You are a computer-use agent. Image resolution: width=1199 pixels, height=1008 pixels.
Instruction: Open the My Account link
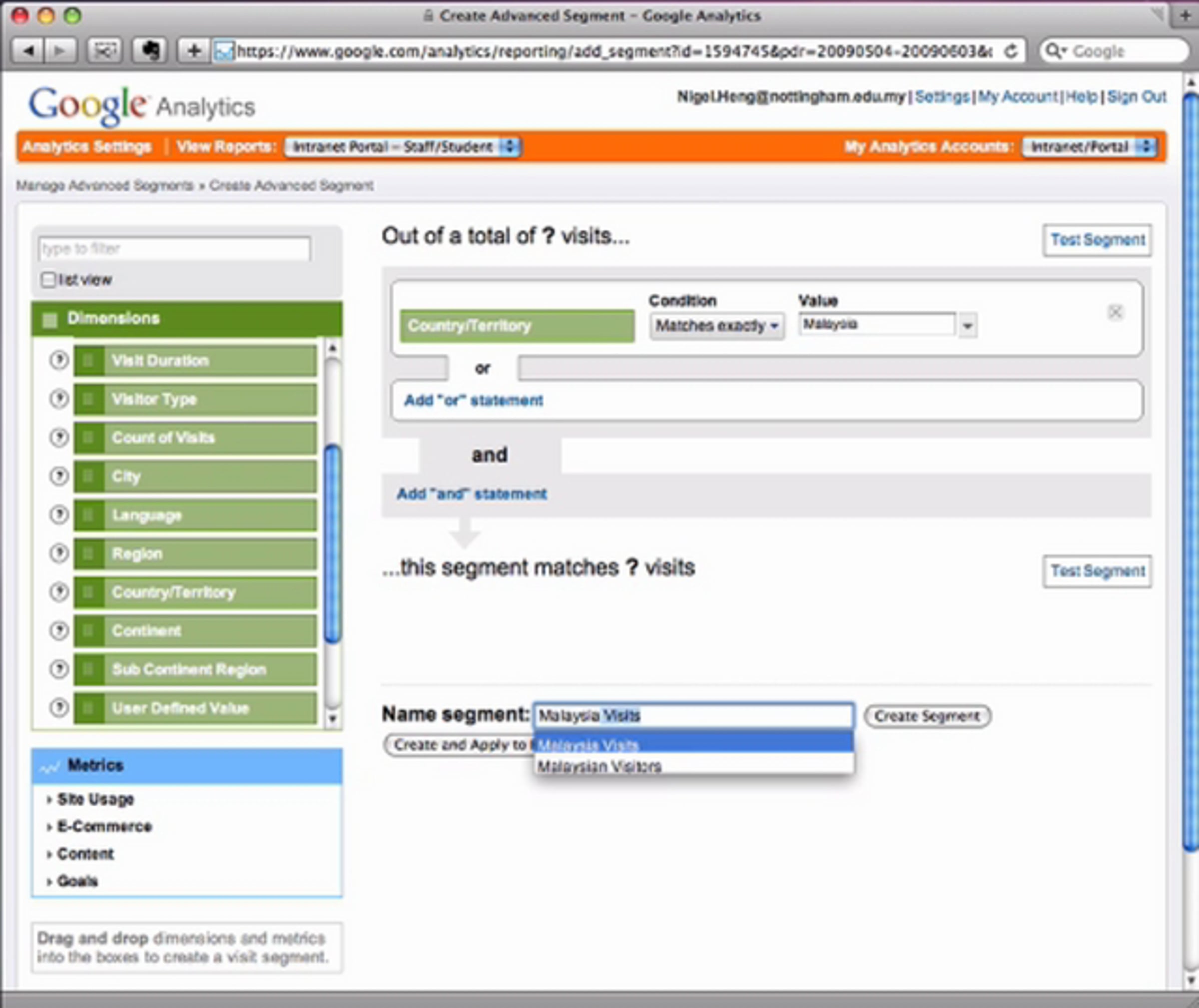[x=1018, y=96]
